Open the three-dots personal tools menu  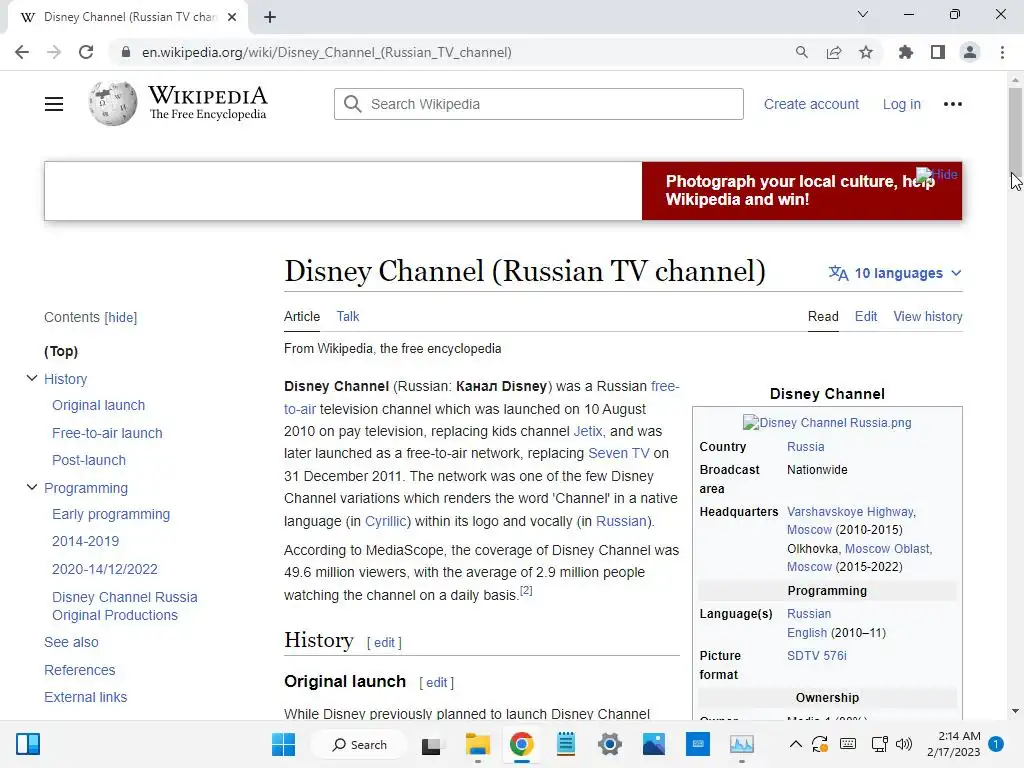953,104
